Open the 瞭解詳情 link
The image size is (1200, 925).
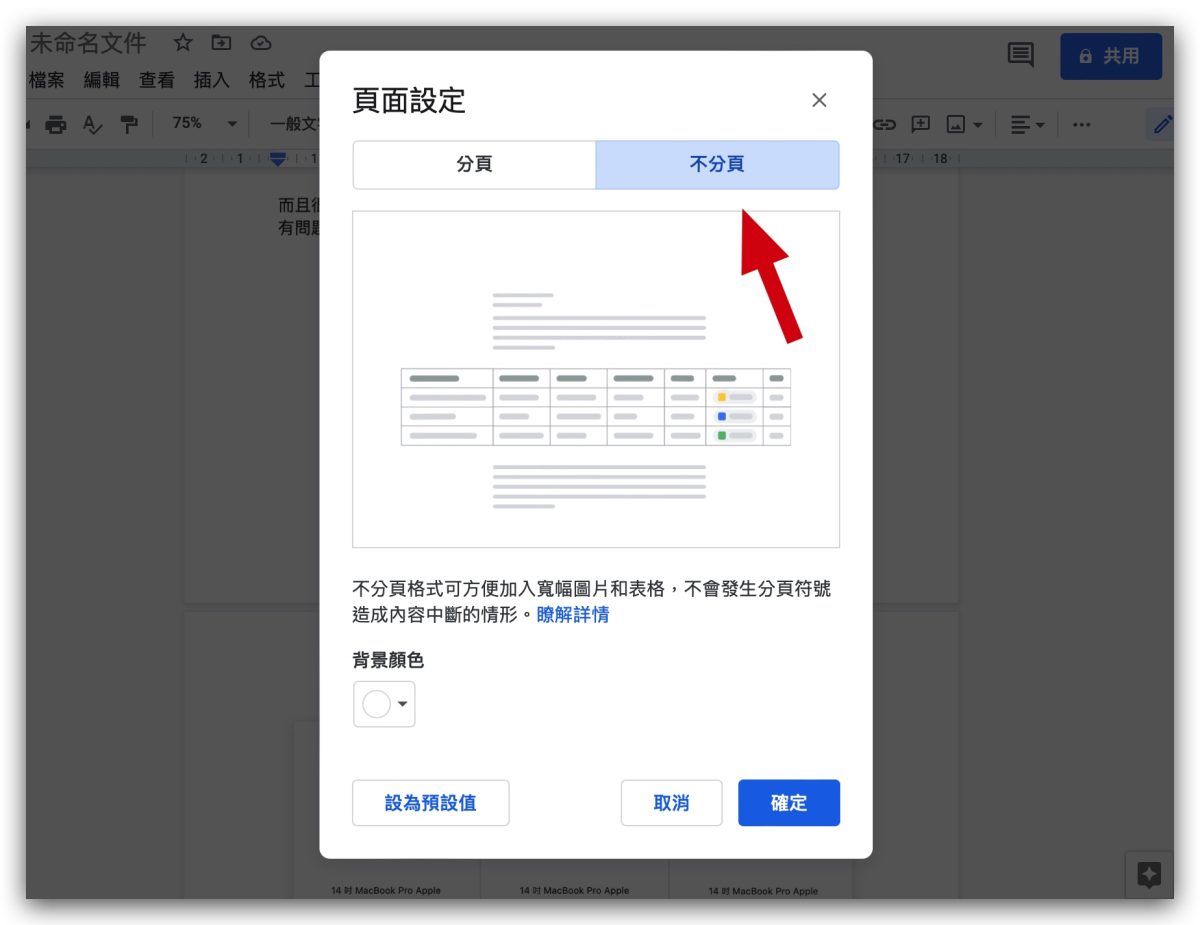[x=573, y=615]
